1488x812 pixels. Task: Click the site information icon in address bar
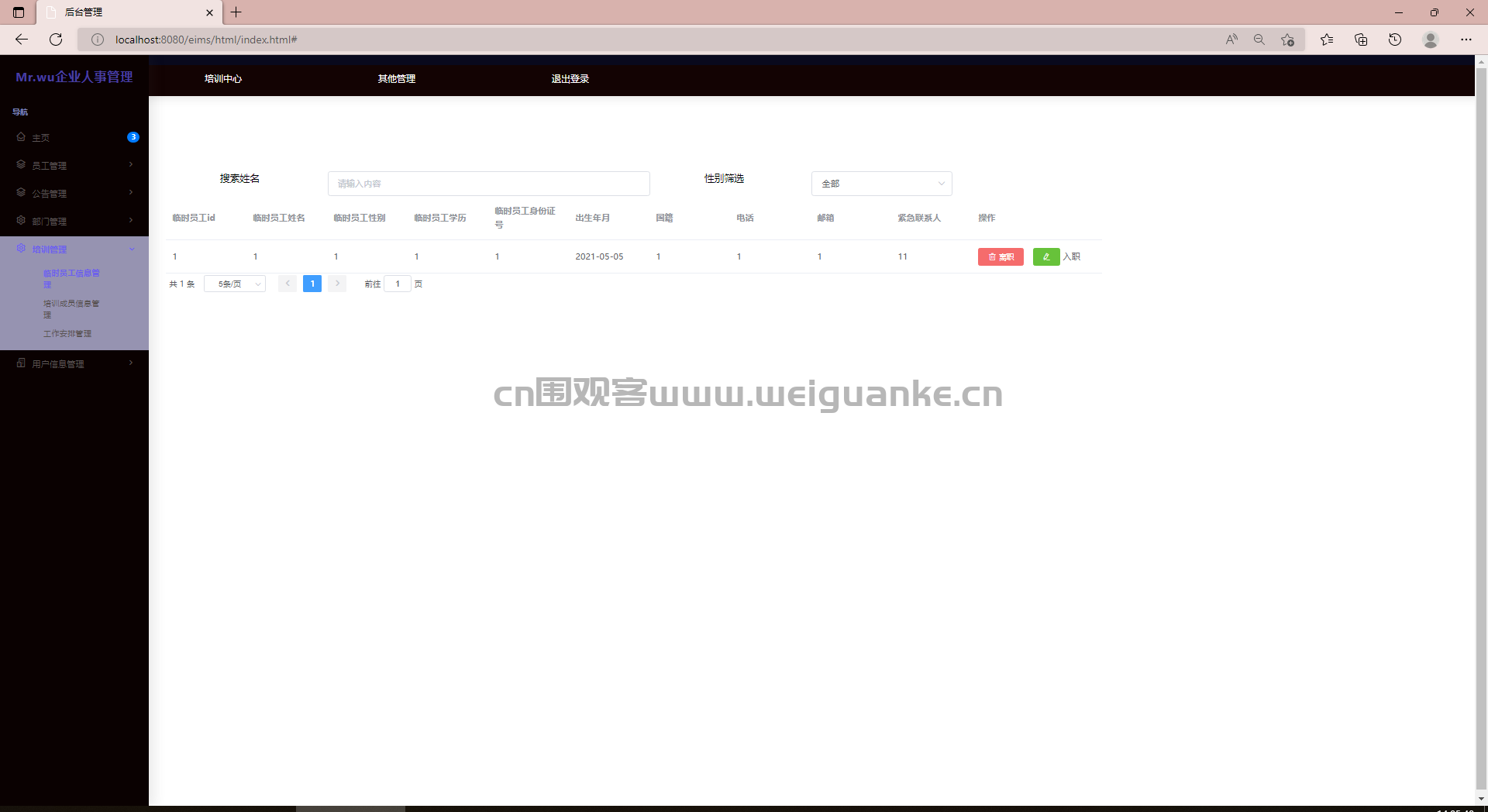coord(98,40)
